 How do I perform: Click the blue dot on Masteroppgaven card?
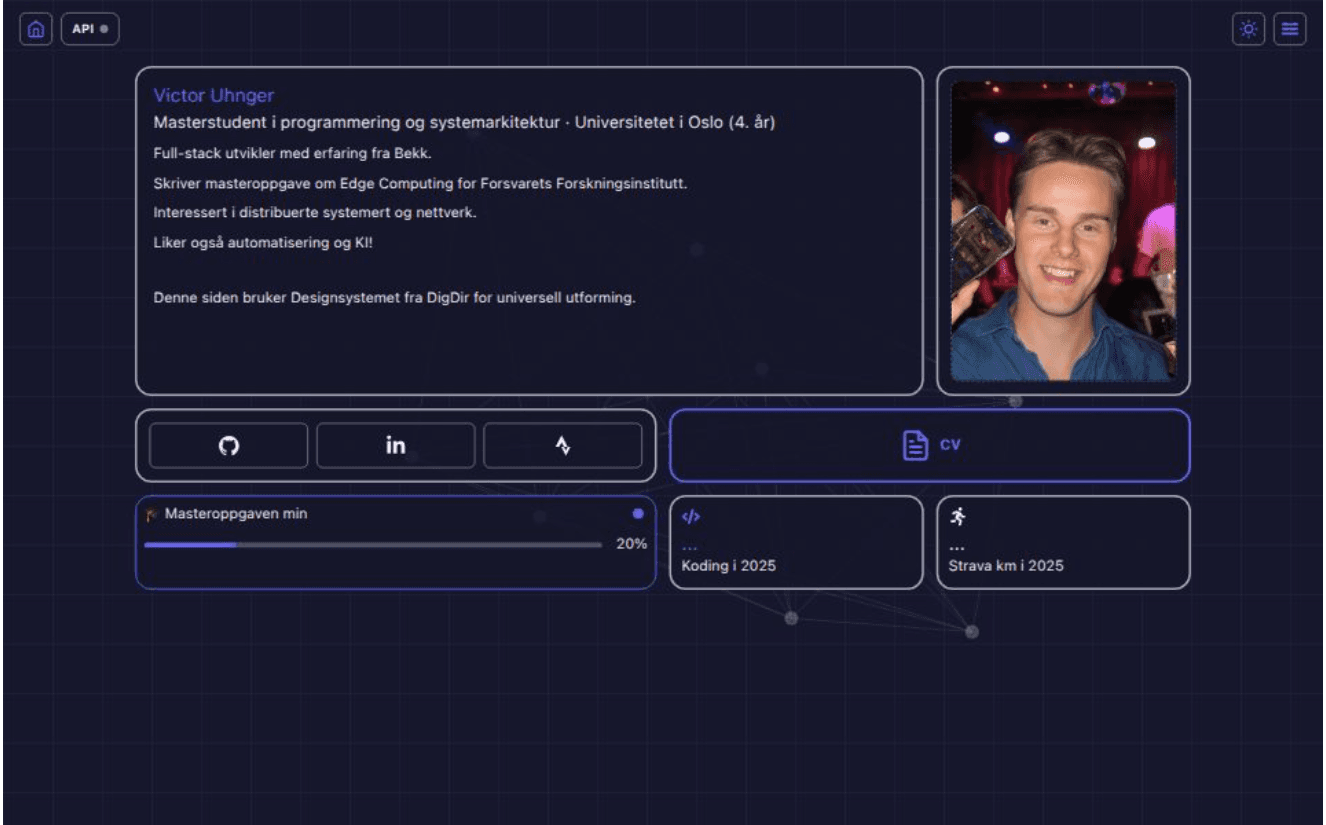click(x=638, y=514)
